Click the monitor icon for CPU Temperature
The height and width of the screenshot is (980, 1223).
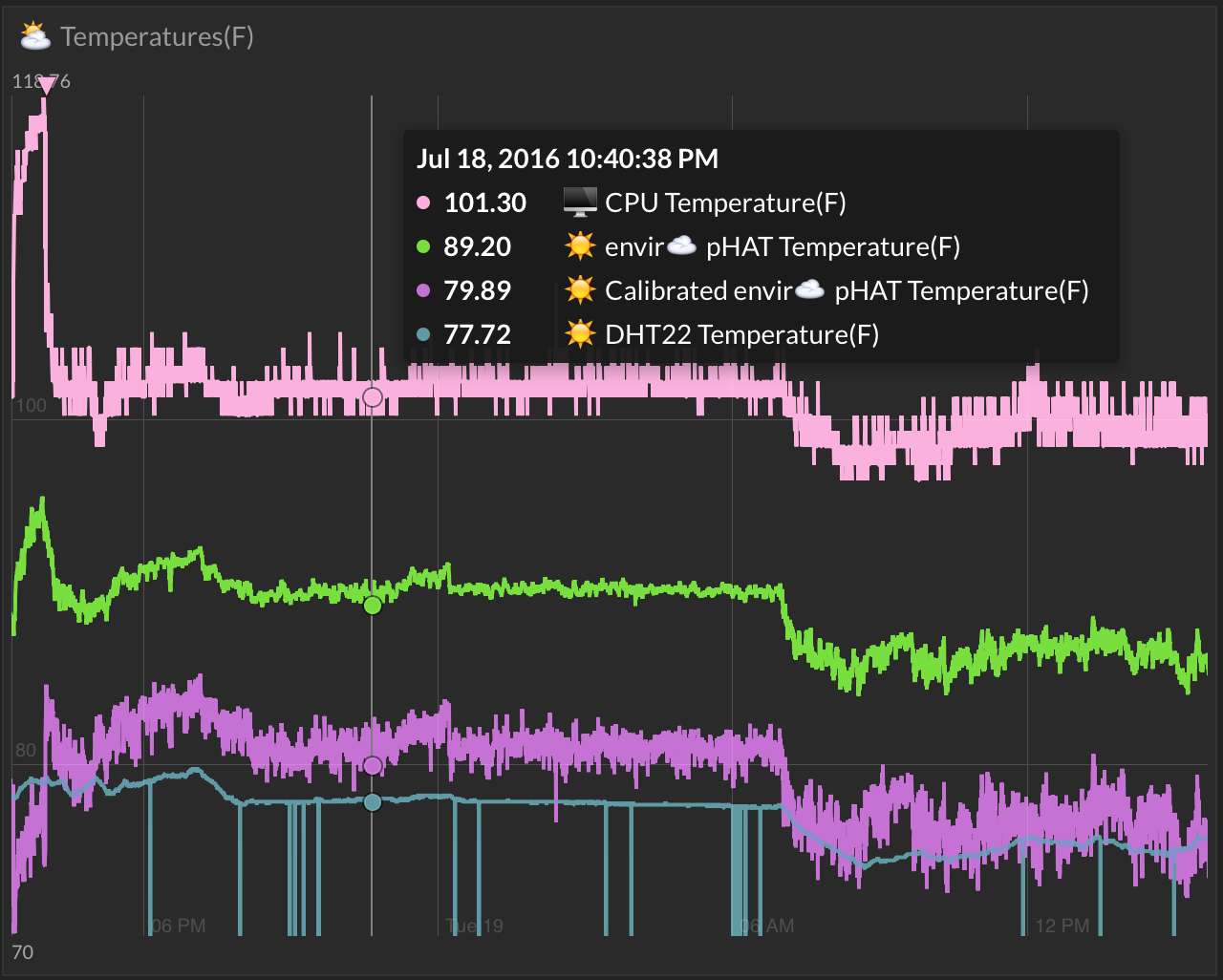tap(580, 202)
